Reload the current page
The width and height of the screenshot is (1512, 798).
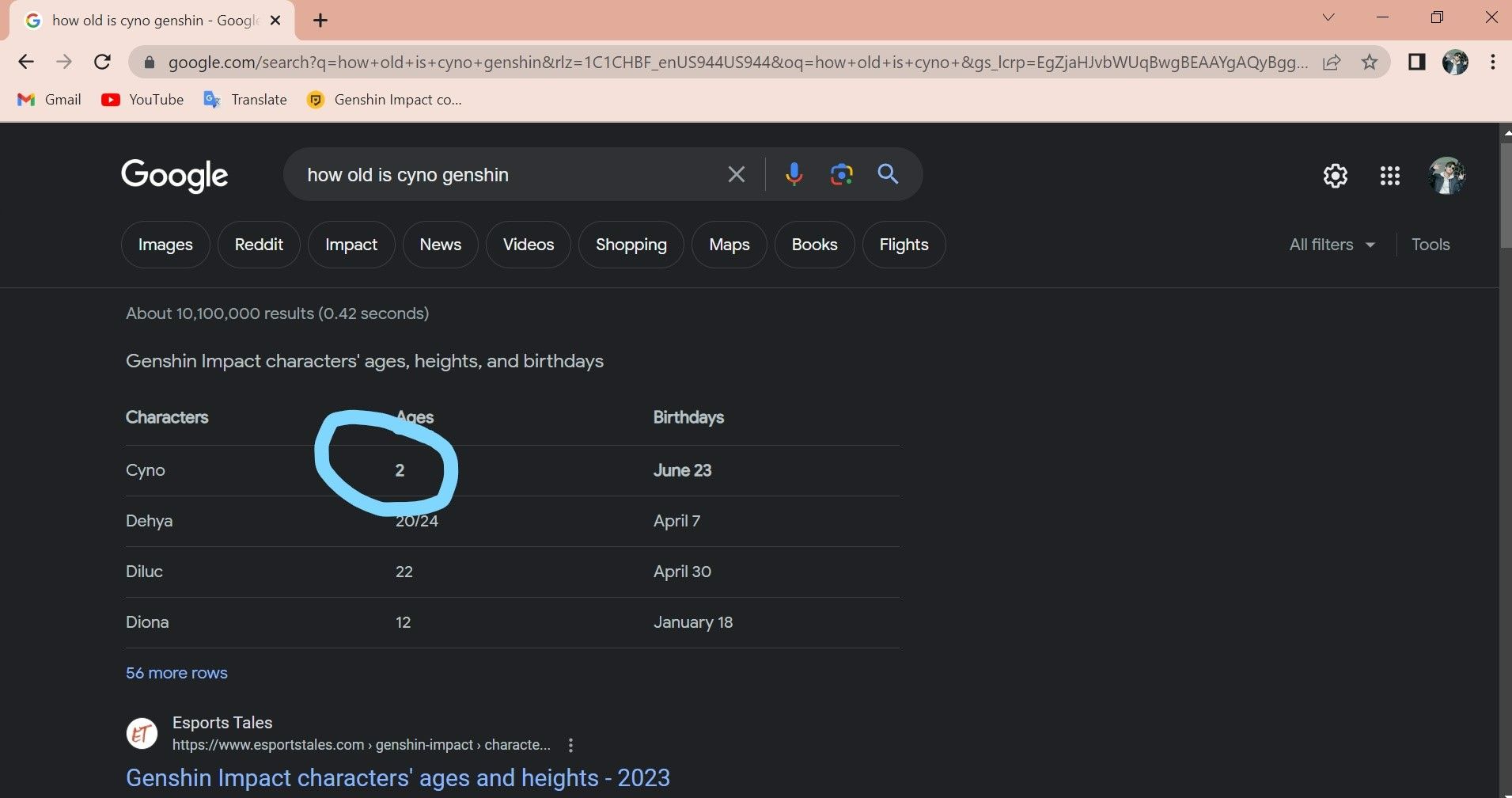[x=102, y=62]
